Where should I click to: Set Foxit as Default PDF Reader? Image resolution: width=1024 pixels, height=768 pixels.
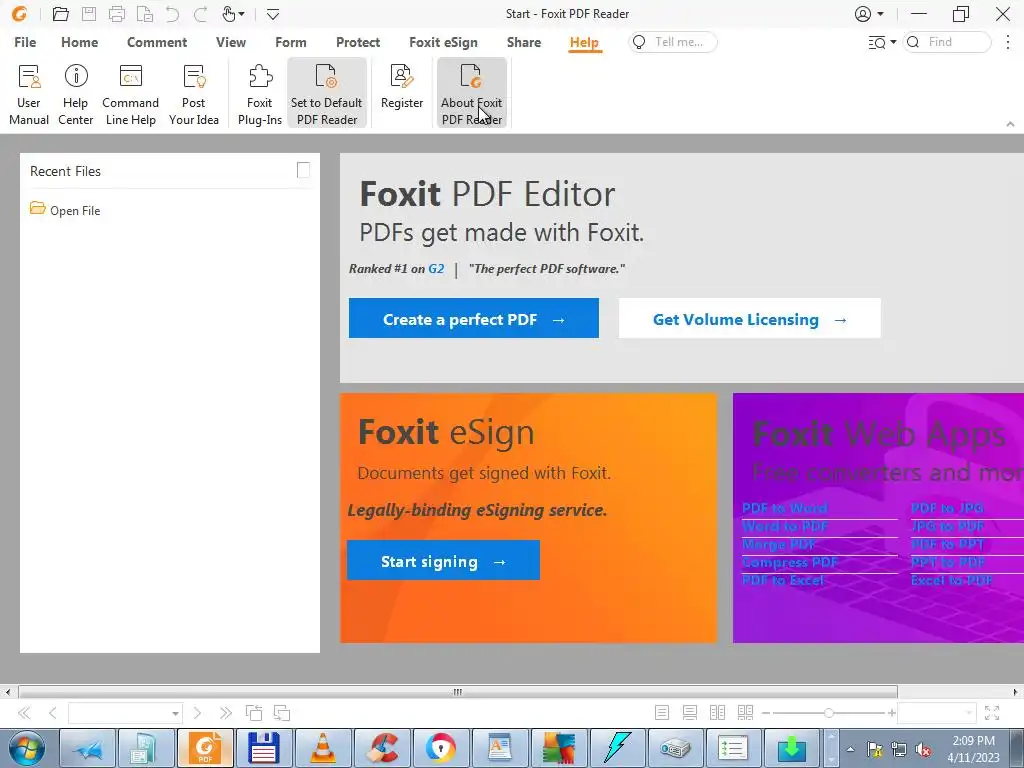[x=327, y=92]
